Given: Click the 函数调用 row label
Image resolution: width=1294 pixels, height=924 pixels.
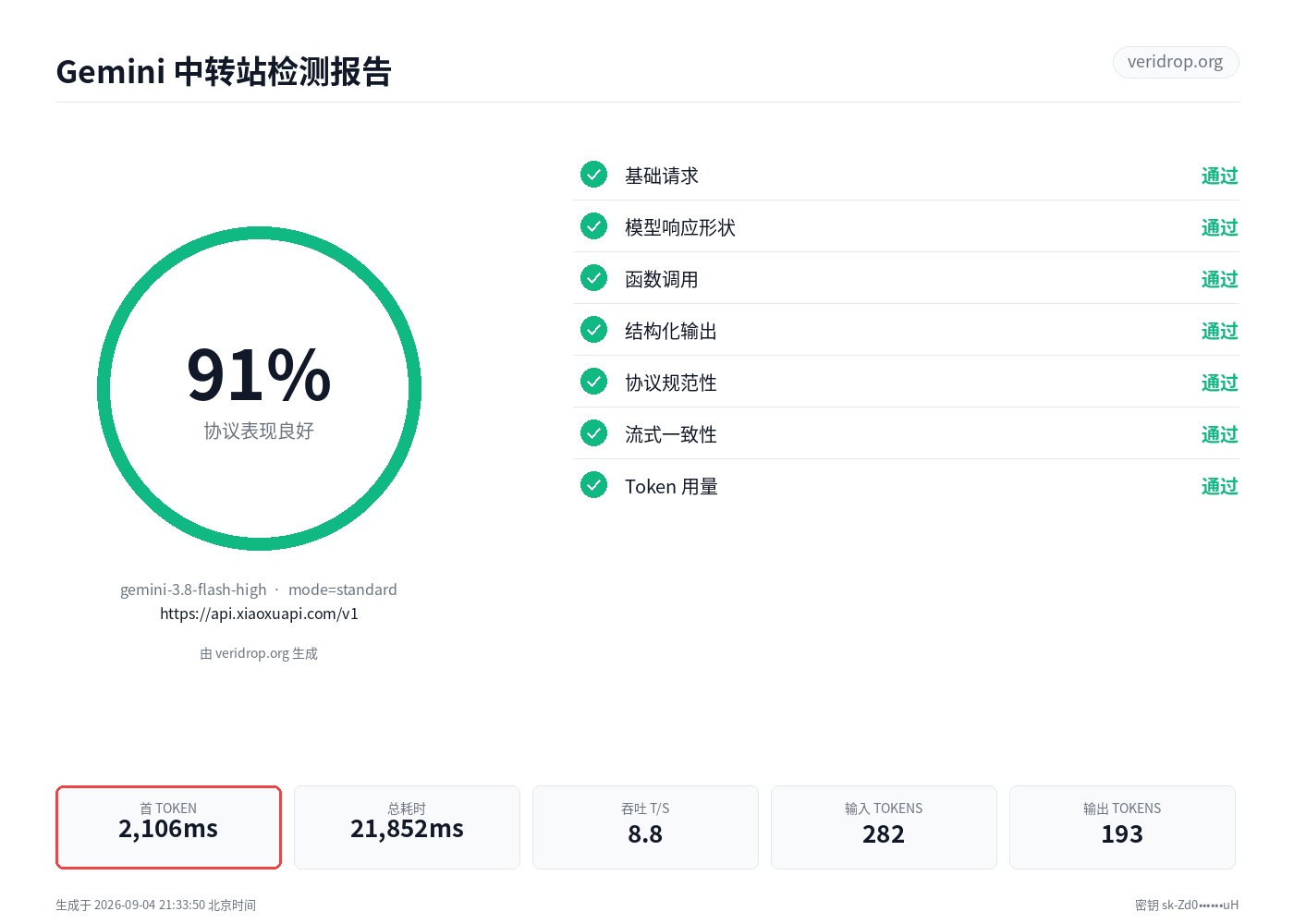Looking at the screenshot, I should click(662, 279).
